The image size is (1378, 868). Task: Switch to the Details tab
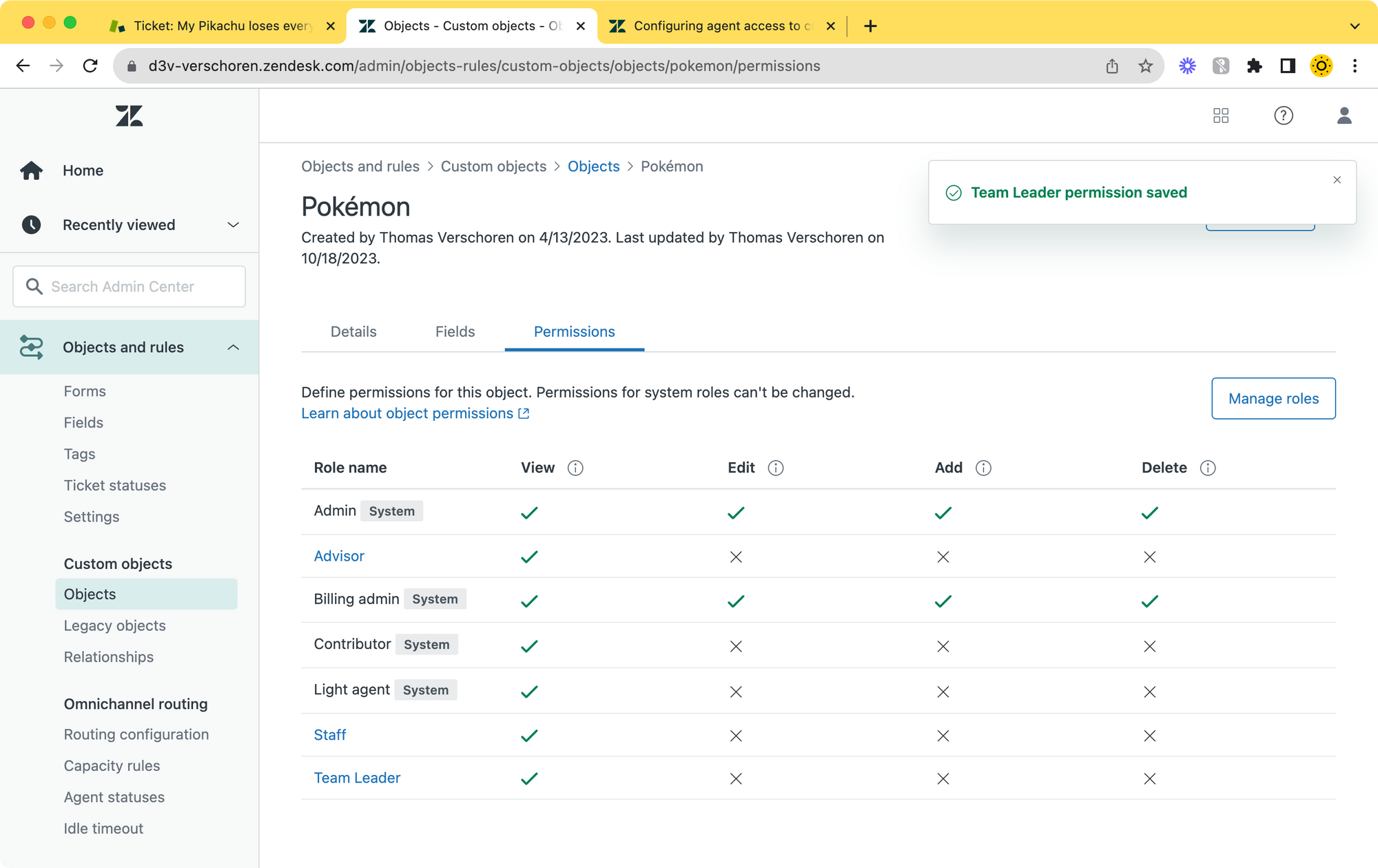click(x=353, y=331)
